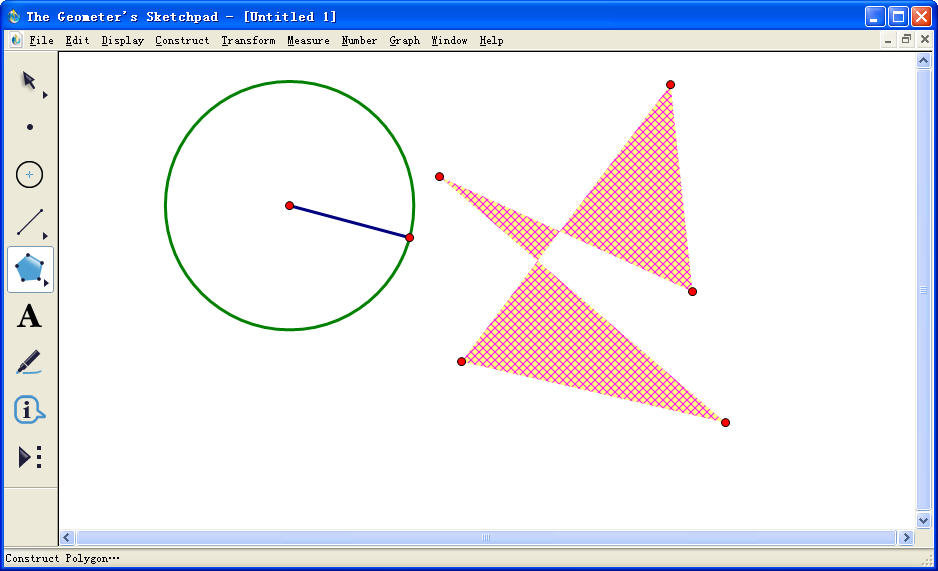Click the horizontal scrollbar thumb
The width and height of the screenshot is (938, 571).
point(486,537)
